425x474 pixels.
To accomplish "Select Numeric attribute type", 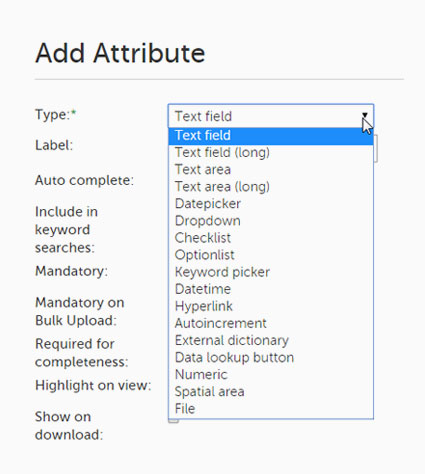I will point(271,375).
